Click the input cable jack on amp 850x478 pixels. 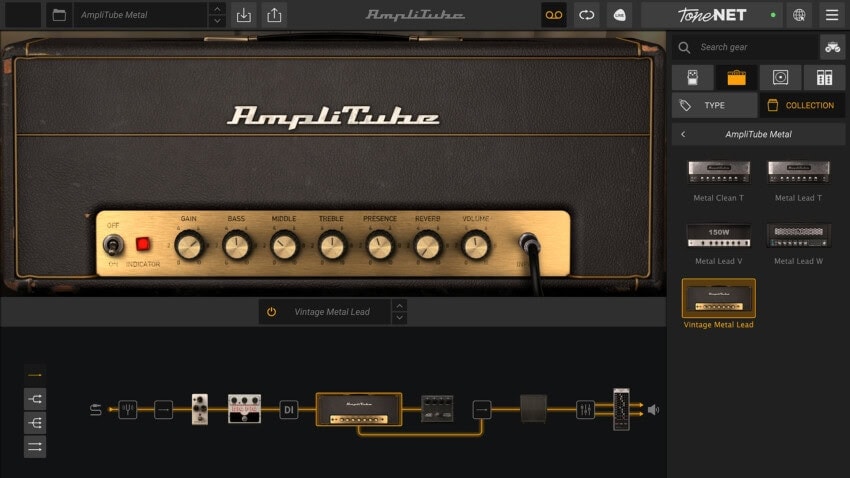pyautogui.click(x=528, y=243)
